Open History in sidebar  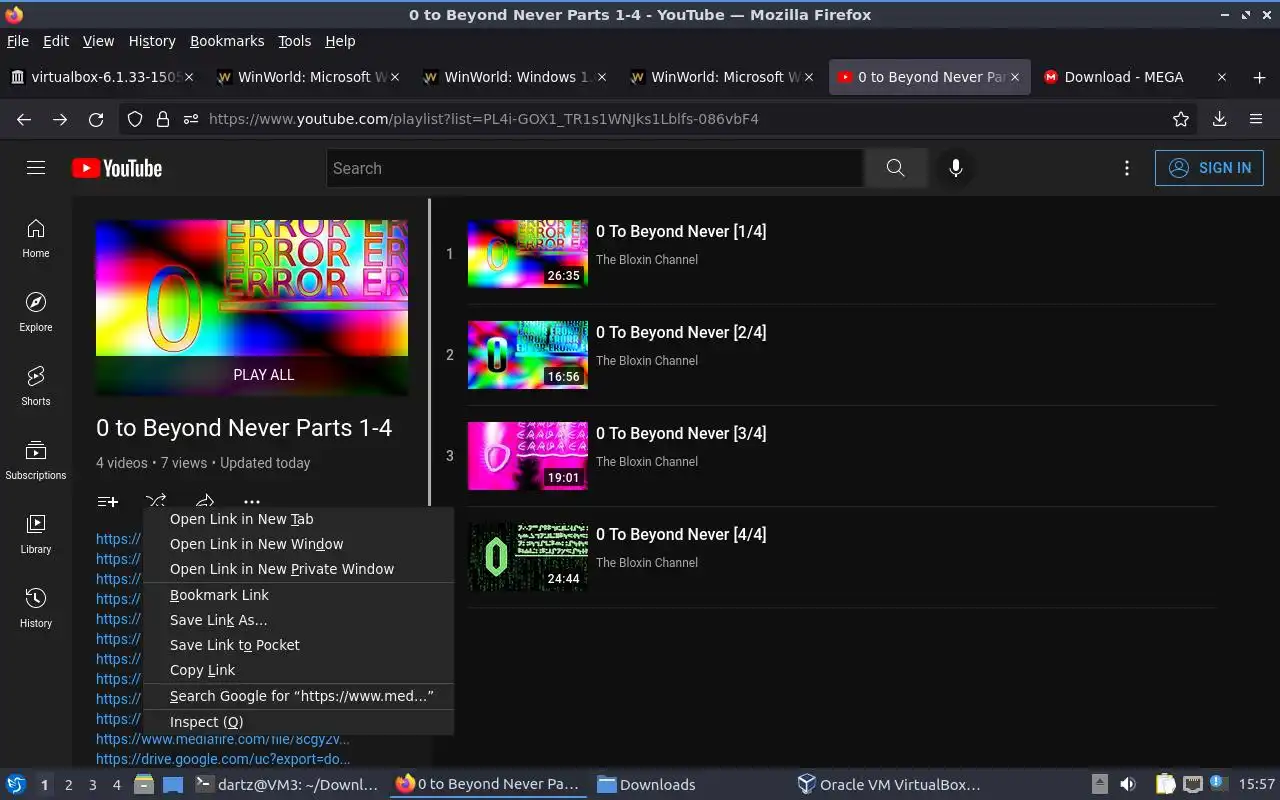(x=36, y=609)
